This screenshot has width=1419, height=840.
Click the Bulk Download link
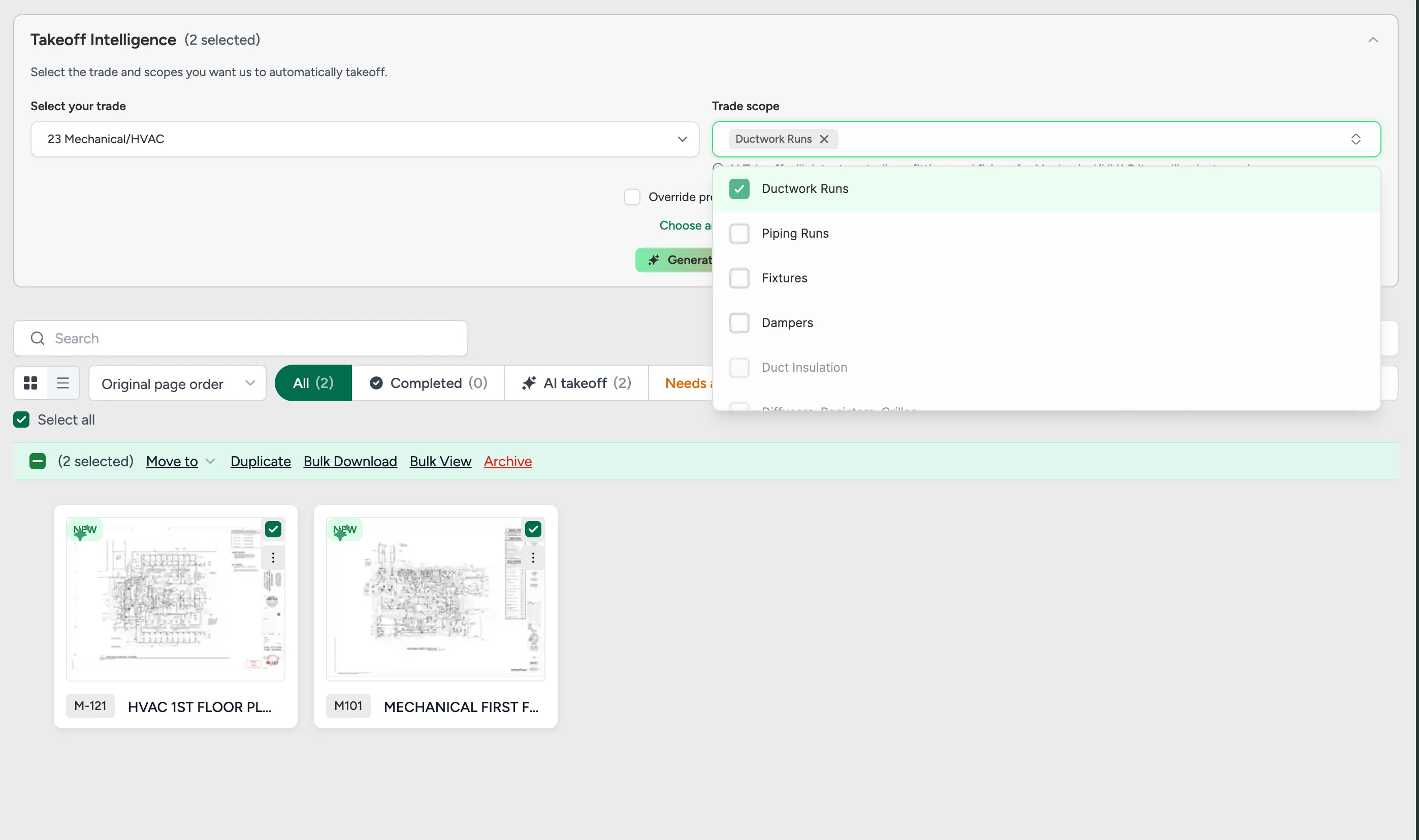350,461
